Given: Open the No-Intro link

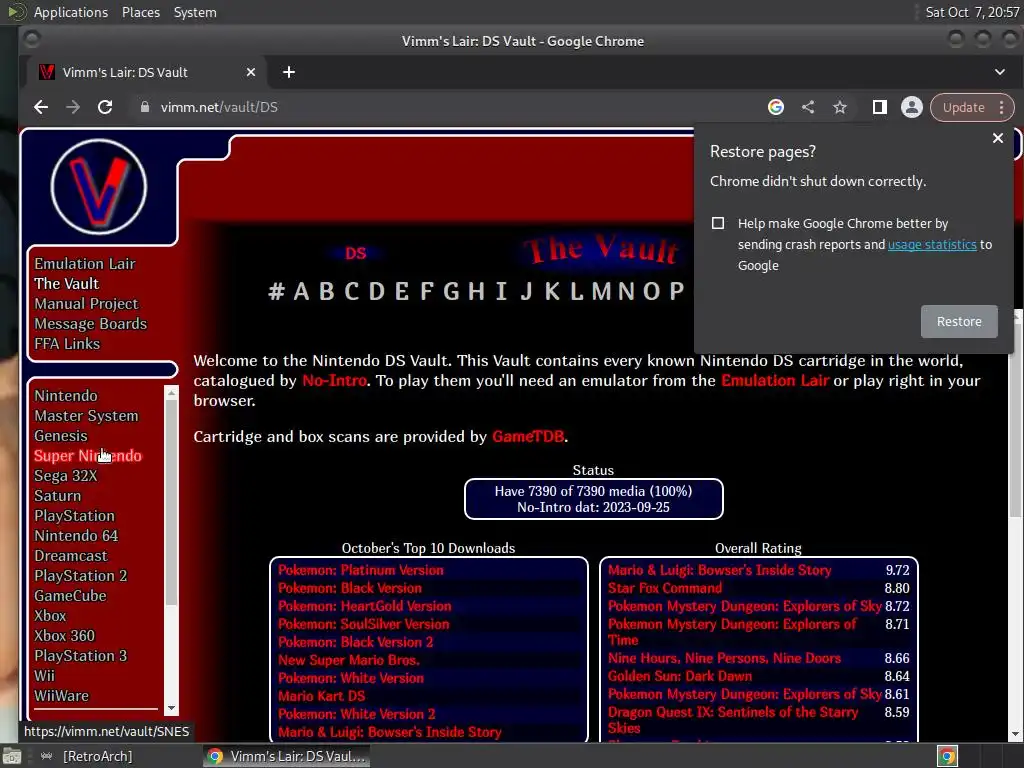Looking at the screenshot, I should click(x=334, y=380).
